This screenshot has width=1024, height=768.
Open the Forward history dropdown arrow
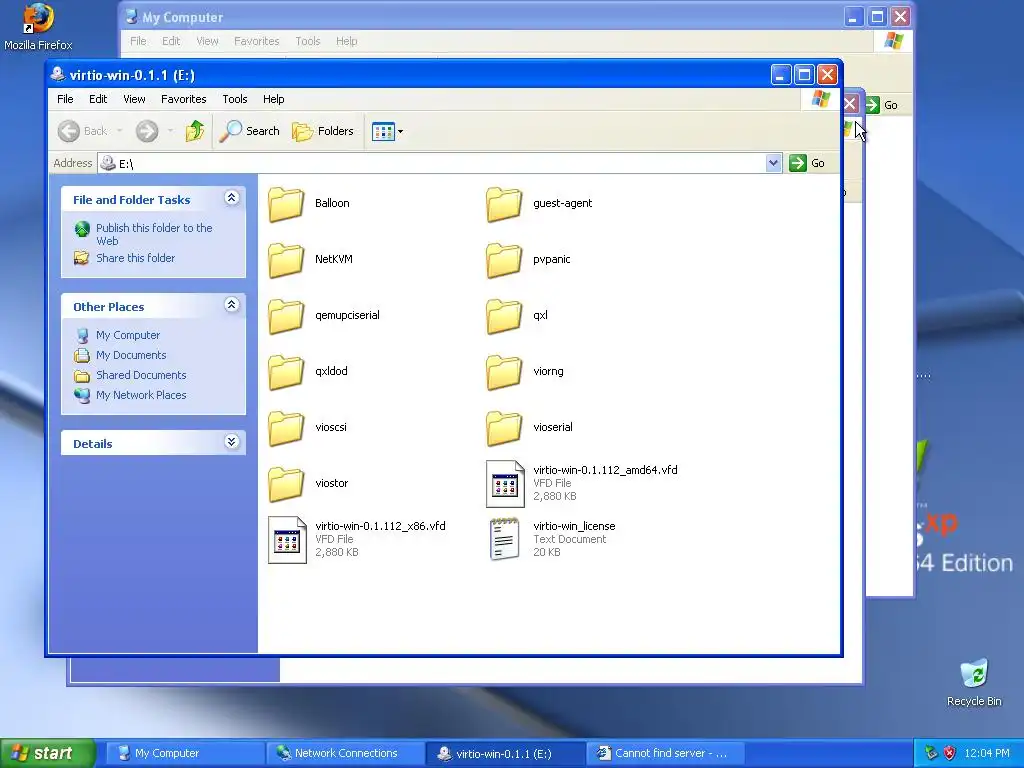pos(170,131)
